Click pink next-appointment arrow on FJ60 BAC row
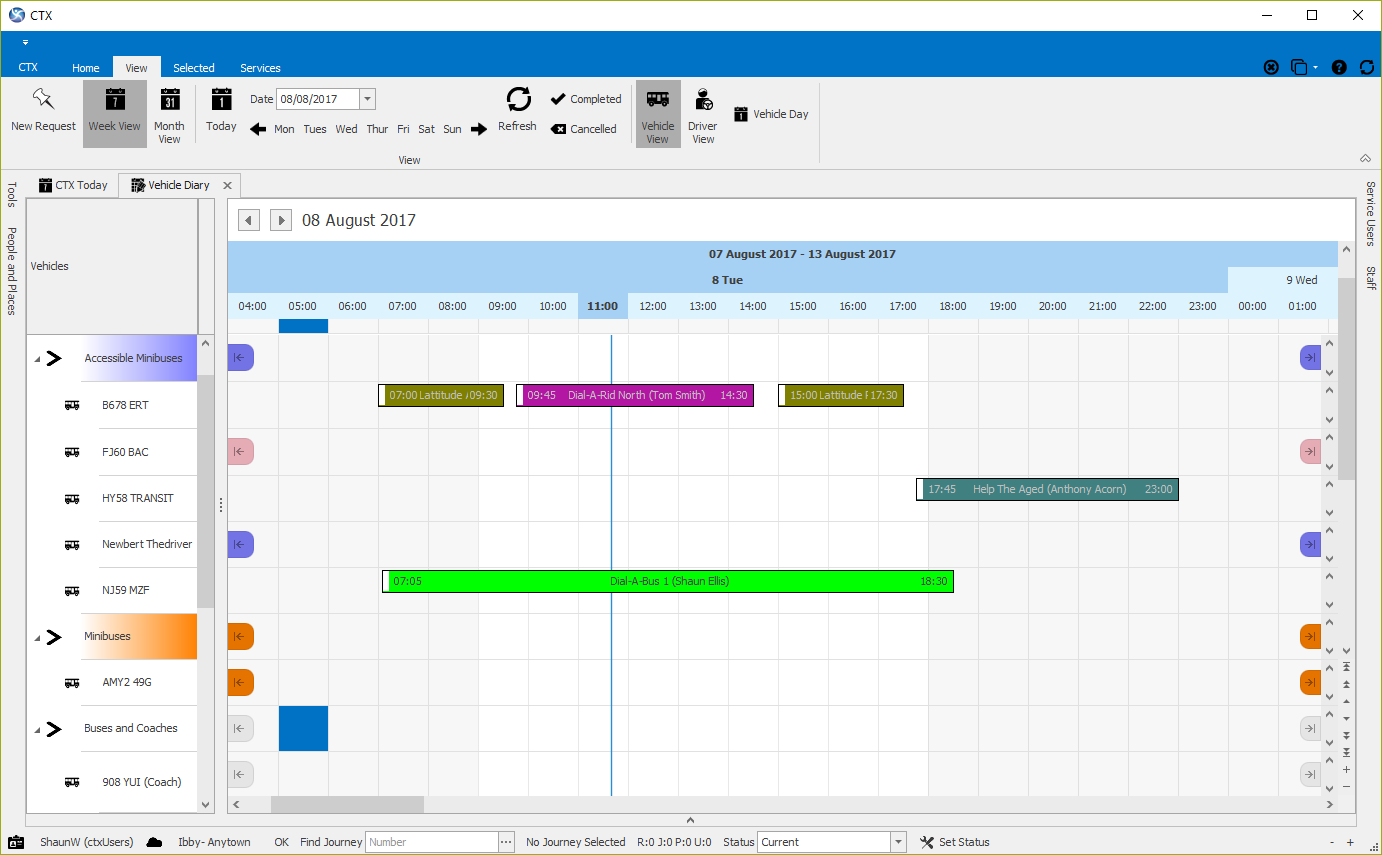This screenshot has width=1382, height=855. coord(1310,451)
